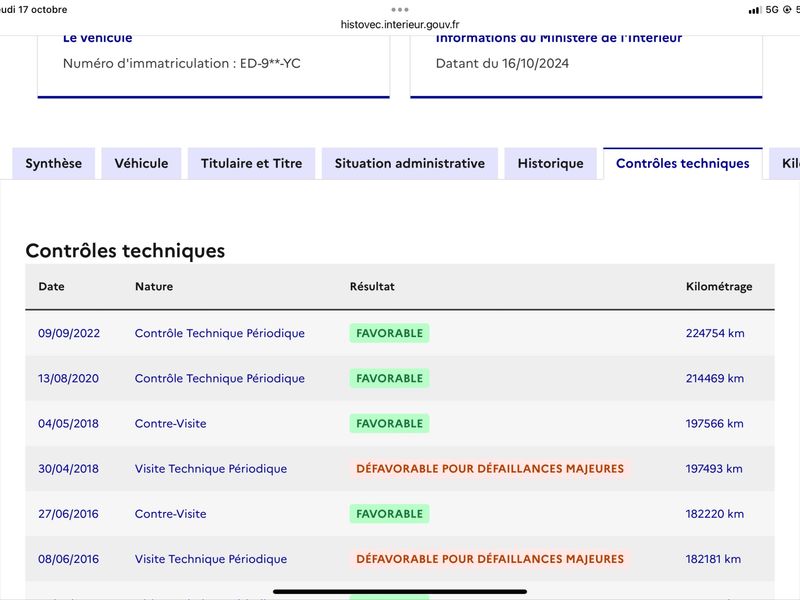Select the date 13/08/2020
Viewport: 800px width, 600px height.
click(68, 378)
